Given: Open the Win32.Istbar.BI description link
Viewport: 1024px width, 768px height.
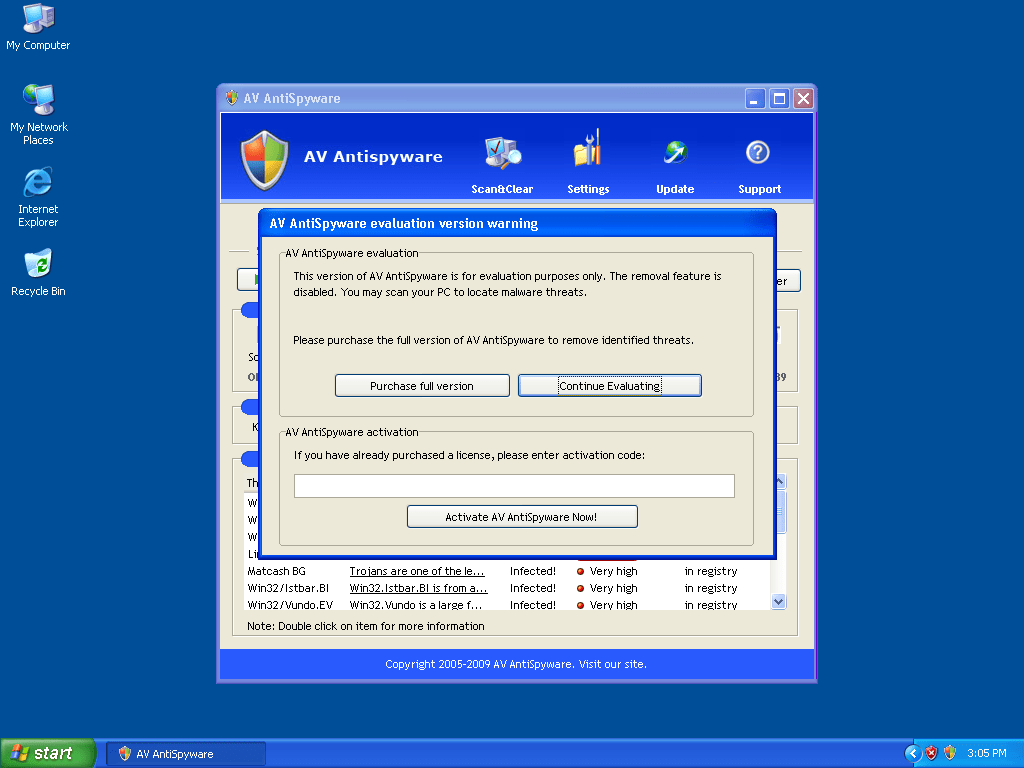Looking at the screenshot, I should (418, 588).
